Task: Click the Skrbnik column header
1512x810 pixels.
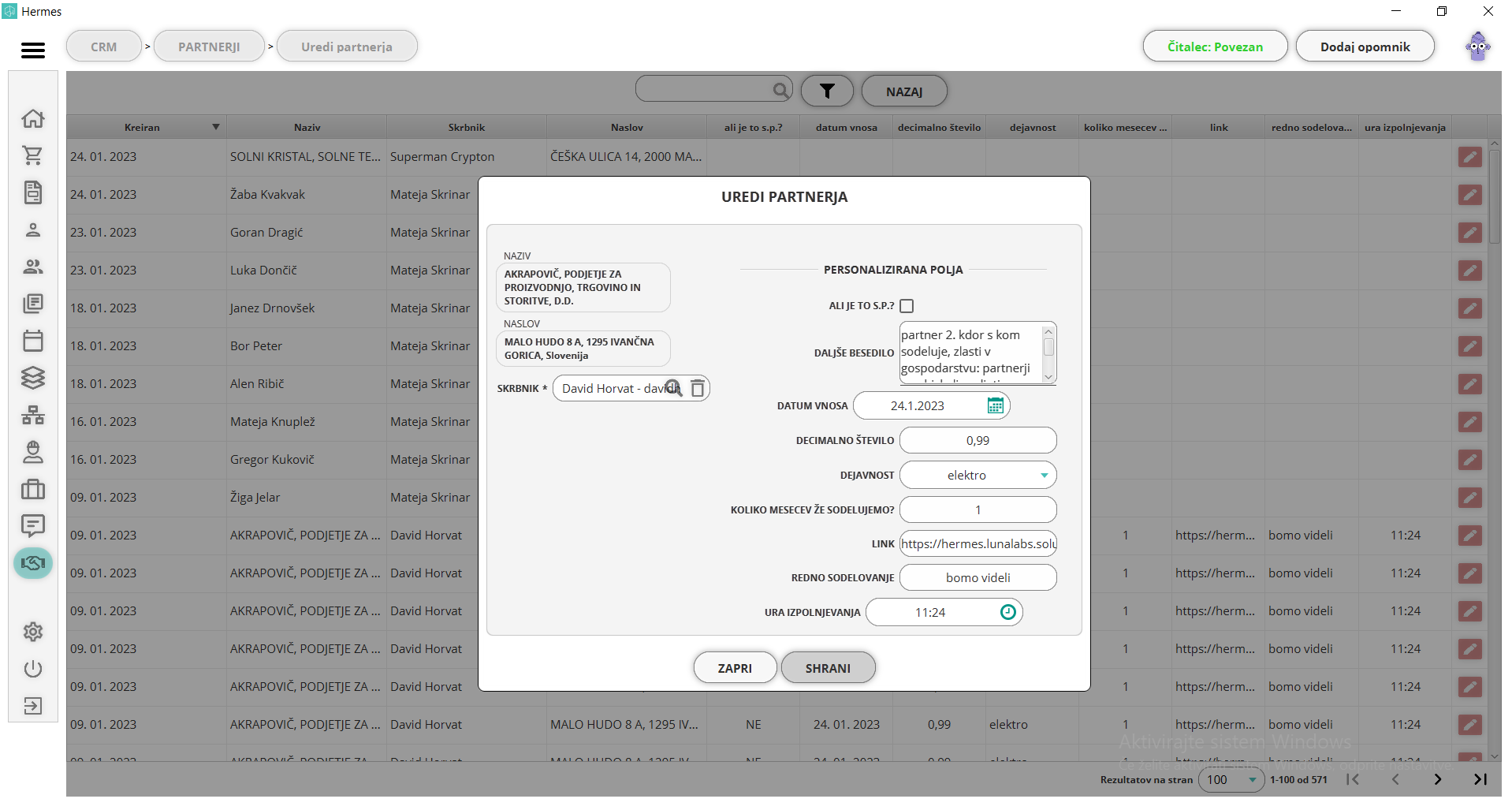Action: point(467,127)
